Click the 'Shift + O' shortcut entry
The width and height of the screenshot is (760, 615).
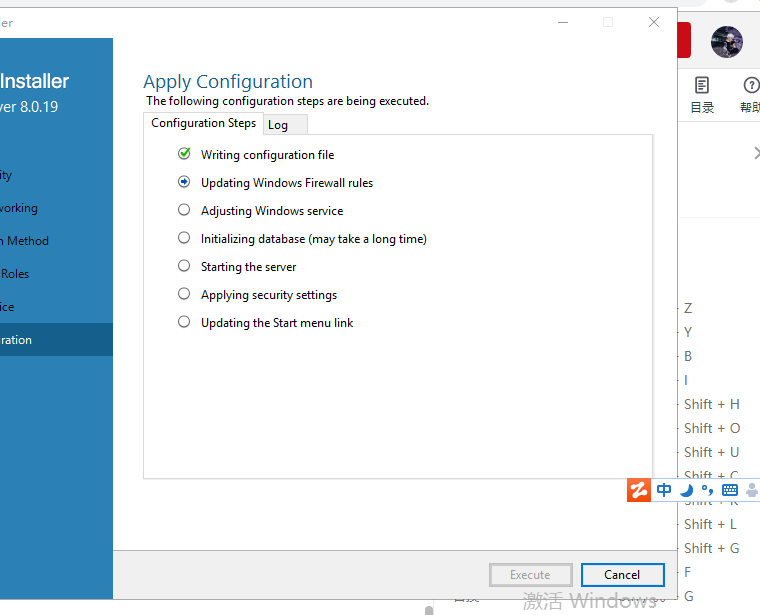coord(712,428)
